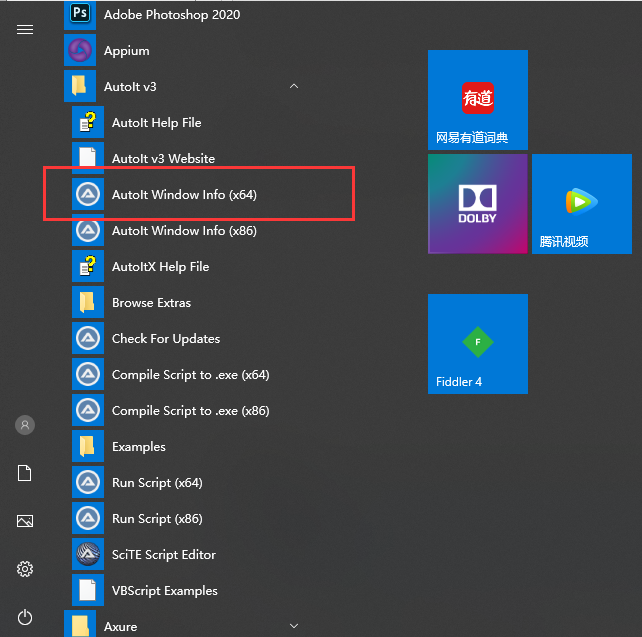Click the Run Script (x86) icon
This screenshot has width=642, height=637.
(88, 518)
